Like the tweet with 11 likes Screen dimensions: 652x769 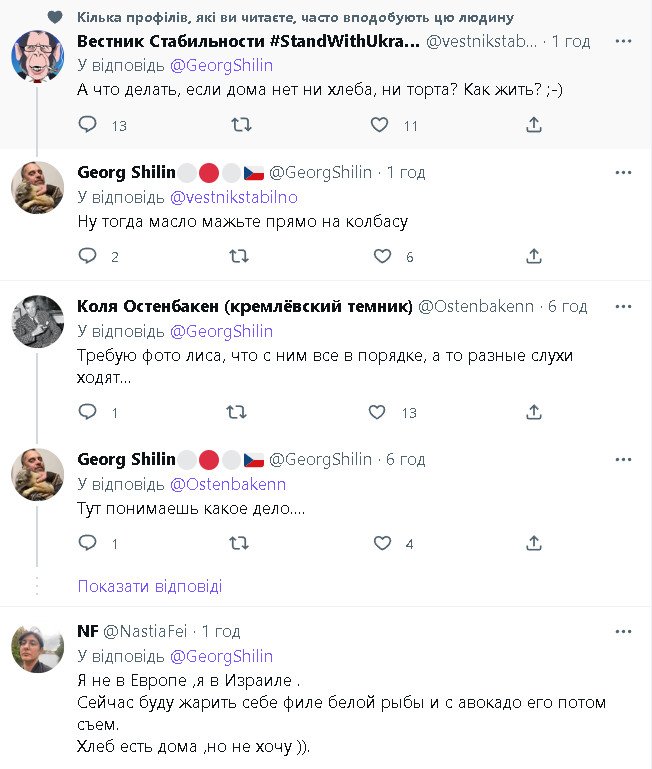(380, 125)
